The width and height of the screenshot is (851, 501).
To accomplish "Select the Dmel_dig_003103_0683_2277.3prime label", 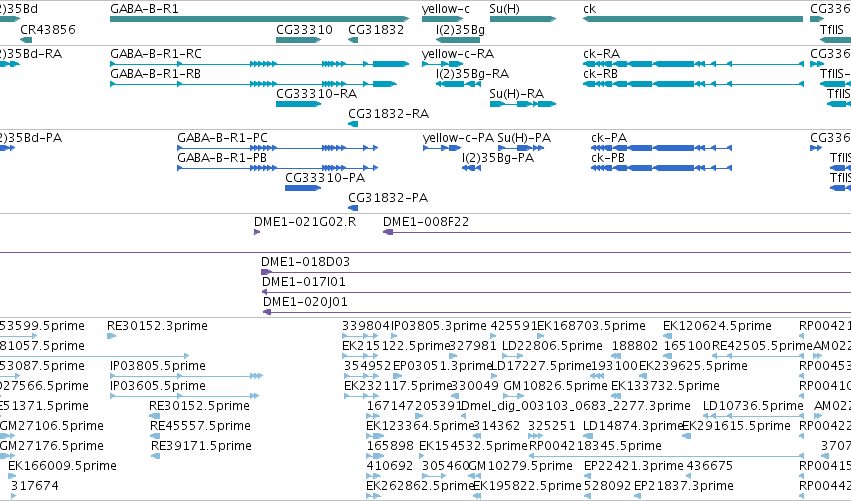I will tap(575, 406).
